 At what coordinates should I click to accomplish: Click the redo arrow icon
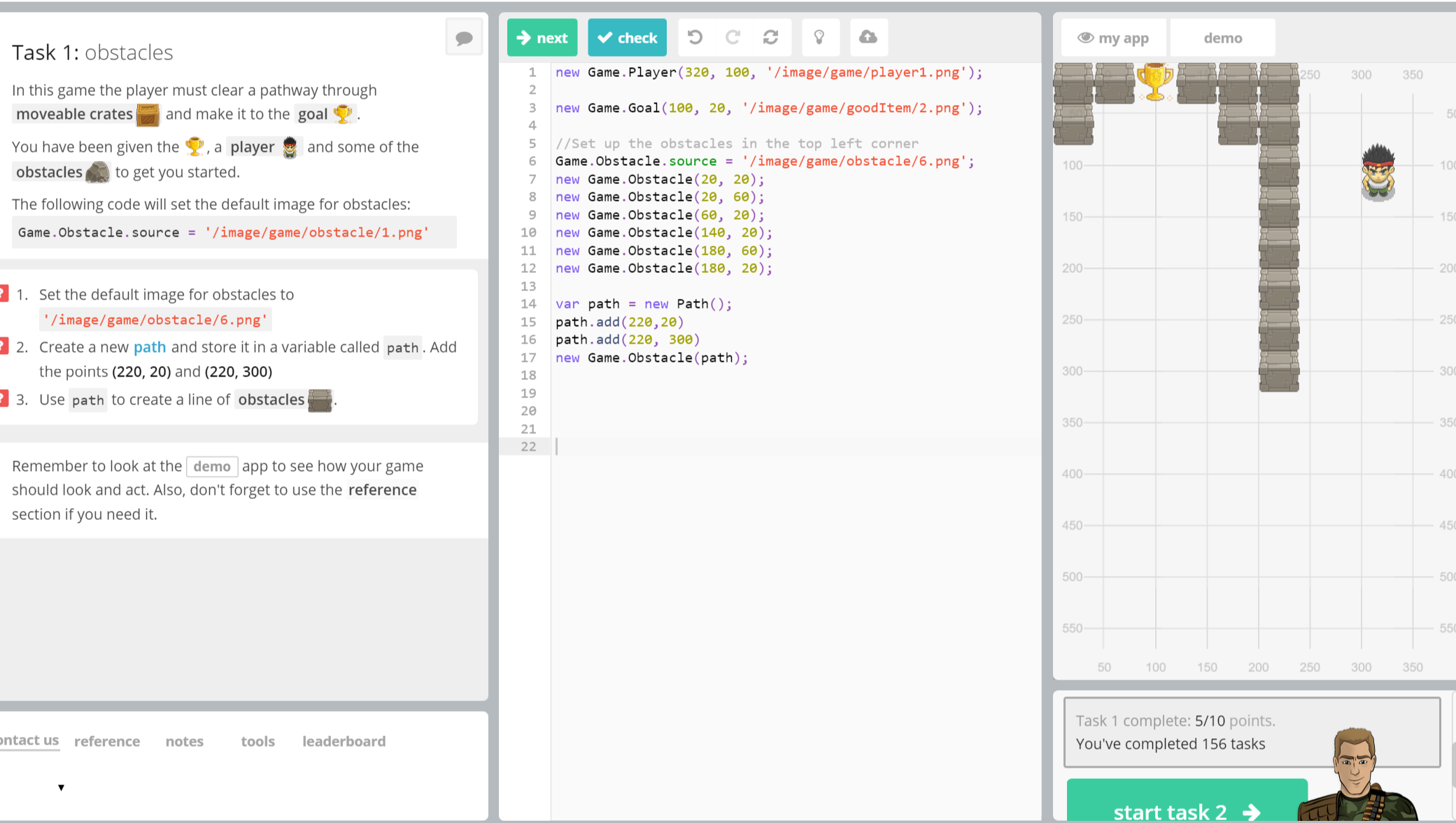(x=733, y=37)
